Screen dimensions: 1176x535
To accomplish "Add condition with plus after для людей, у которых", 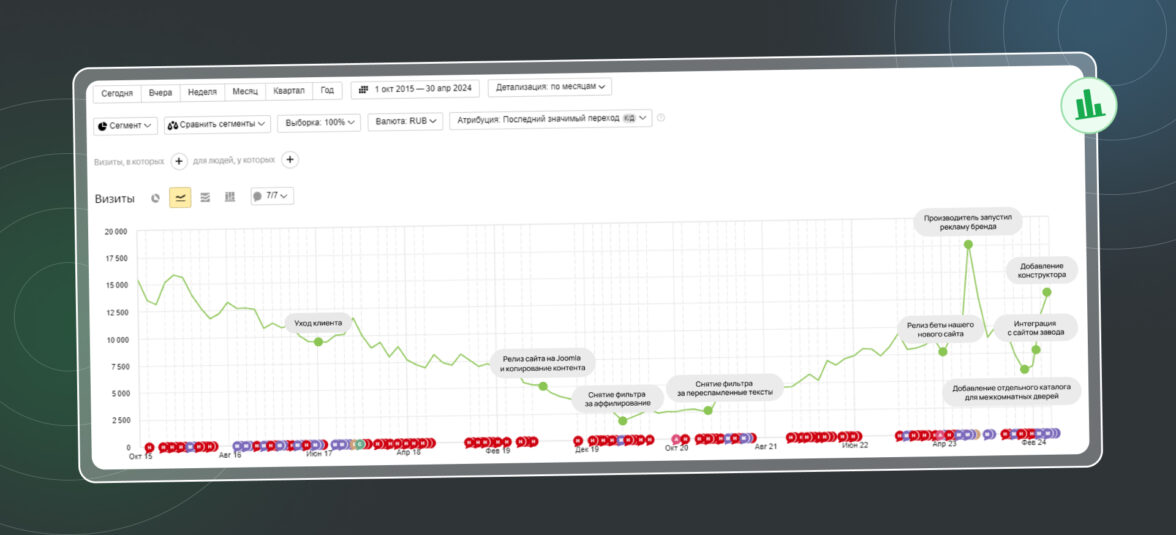I will [x=291, y=159].
